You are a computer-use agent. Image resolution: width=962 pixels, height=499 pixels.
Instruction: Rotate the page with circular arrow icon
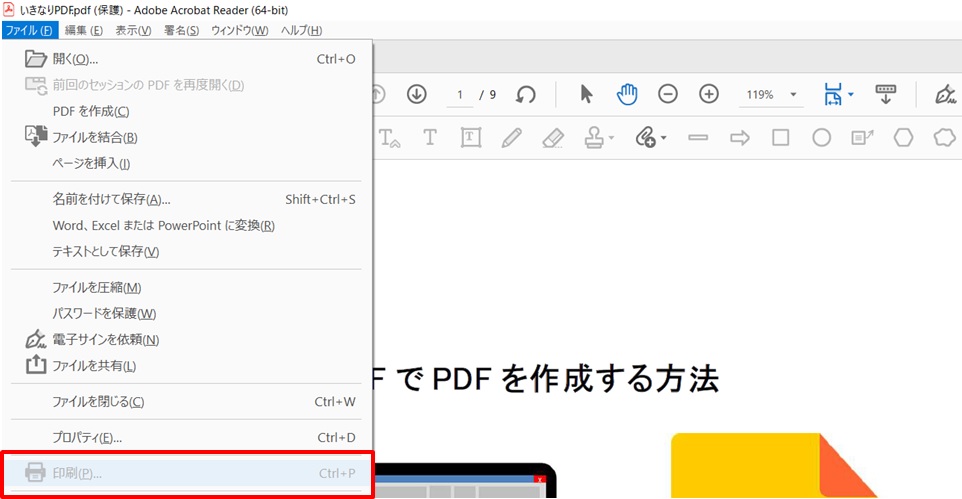pos(526,95)
